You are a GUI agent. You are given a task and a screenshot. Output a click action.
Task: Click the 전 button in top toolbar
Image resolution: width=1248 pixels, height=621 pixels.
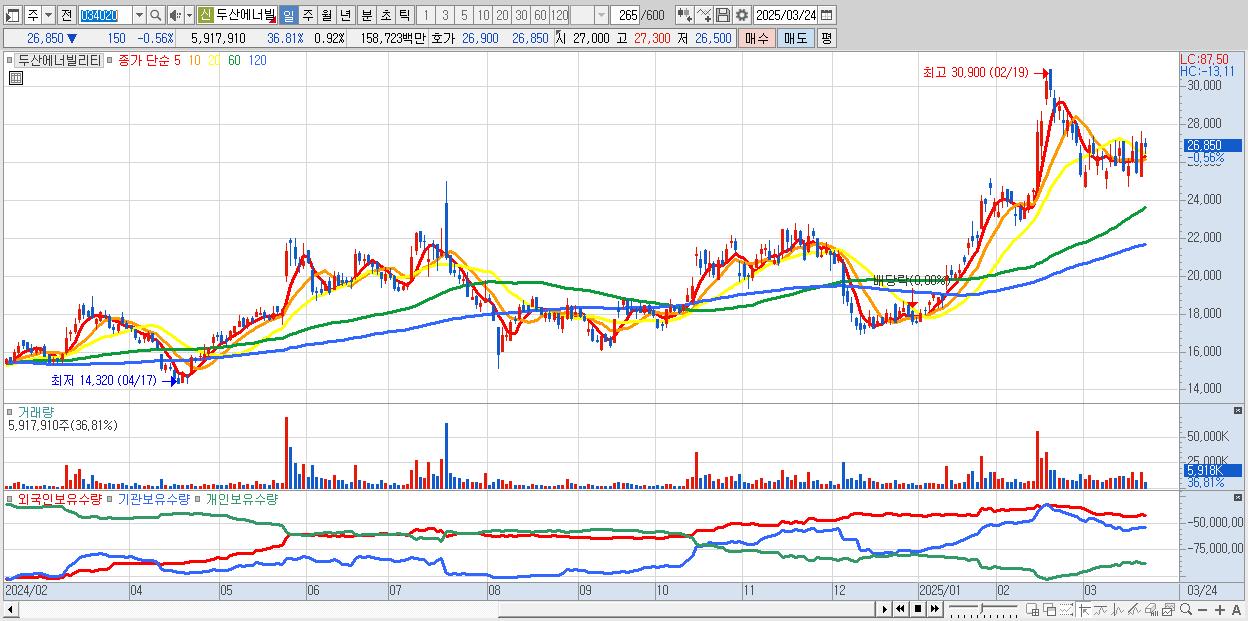pyautogui.click(x=66, y=15)
